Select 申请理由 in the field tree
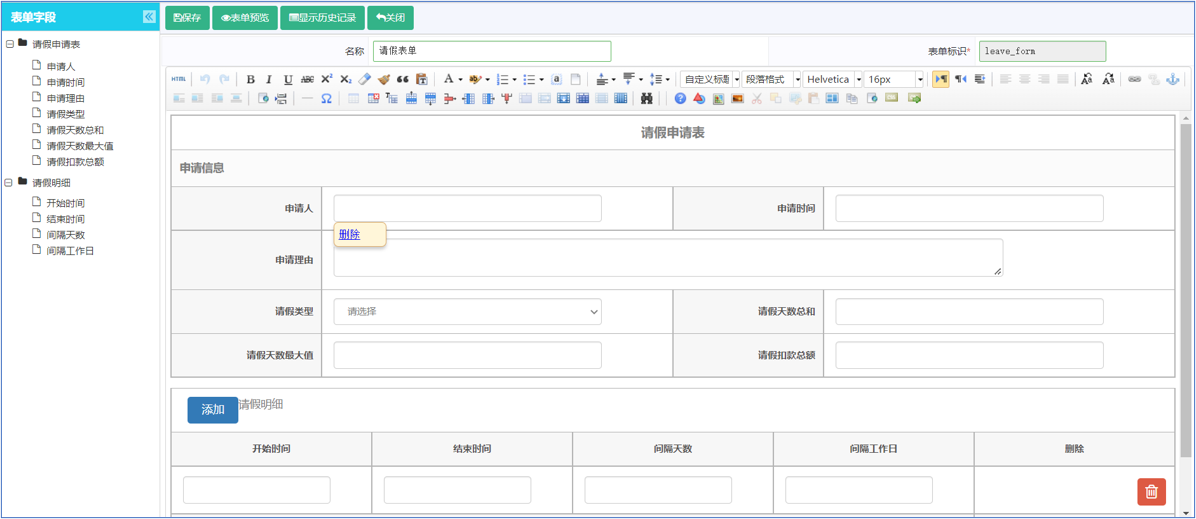 point(65,98)
